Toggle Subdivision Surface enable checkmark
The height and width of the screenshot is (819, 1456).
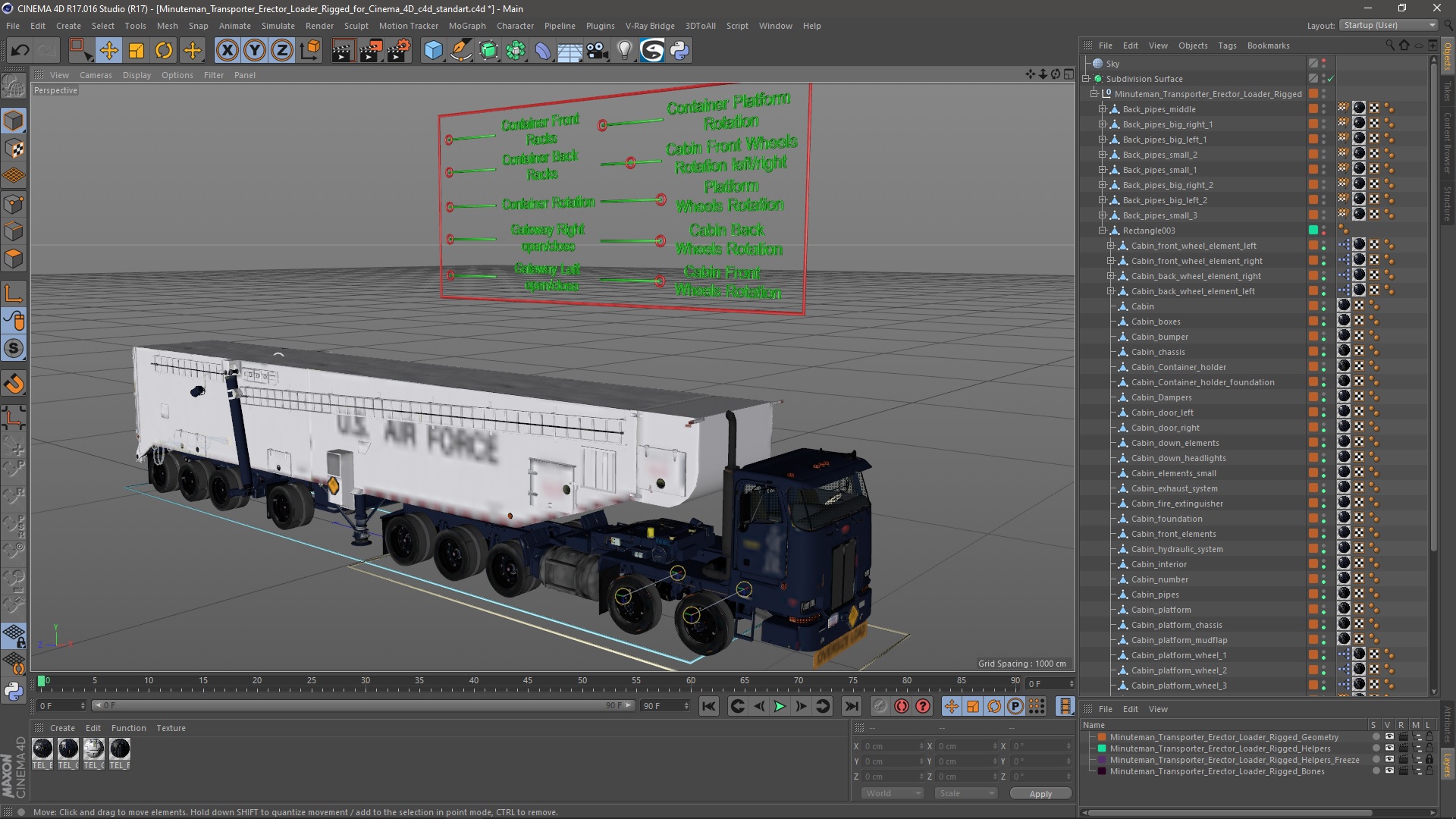pos(1330,79)
